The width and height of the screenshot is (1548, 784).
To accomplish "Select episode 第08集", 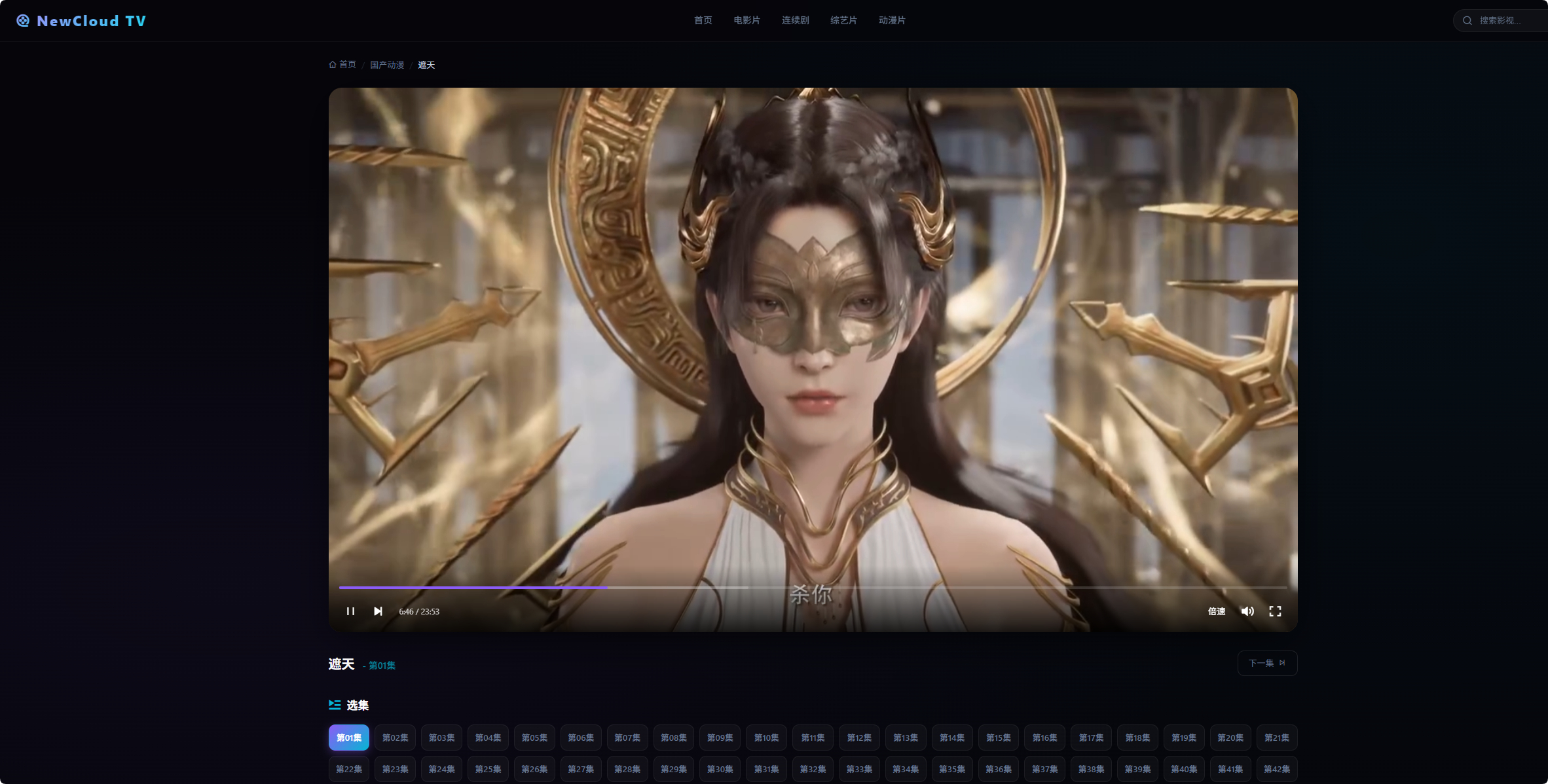I will pyautogui.click(x=674, y=738).
